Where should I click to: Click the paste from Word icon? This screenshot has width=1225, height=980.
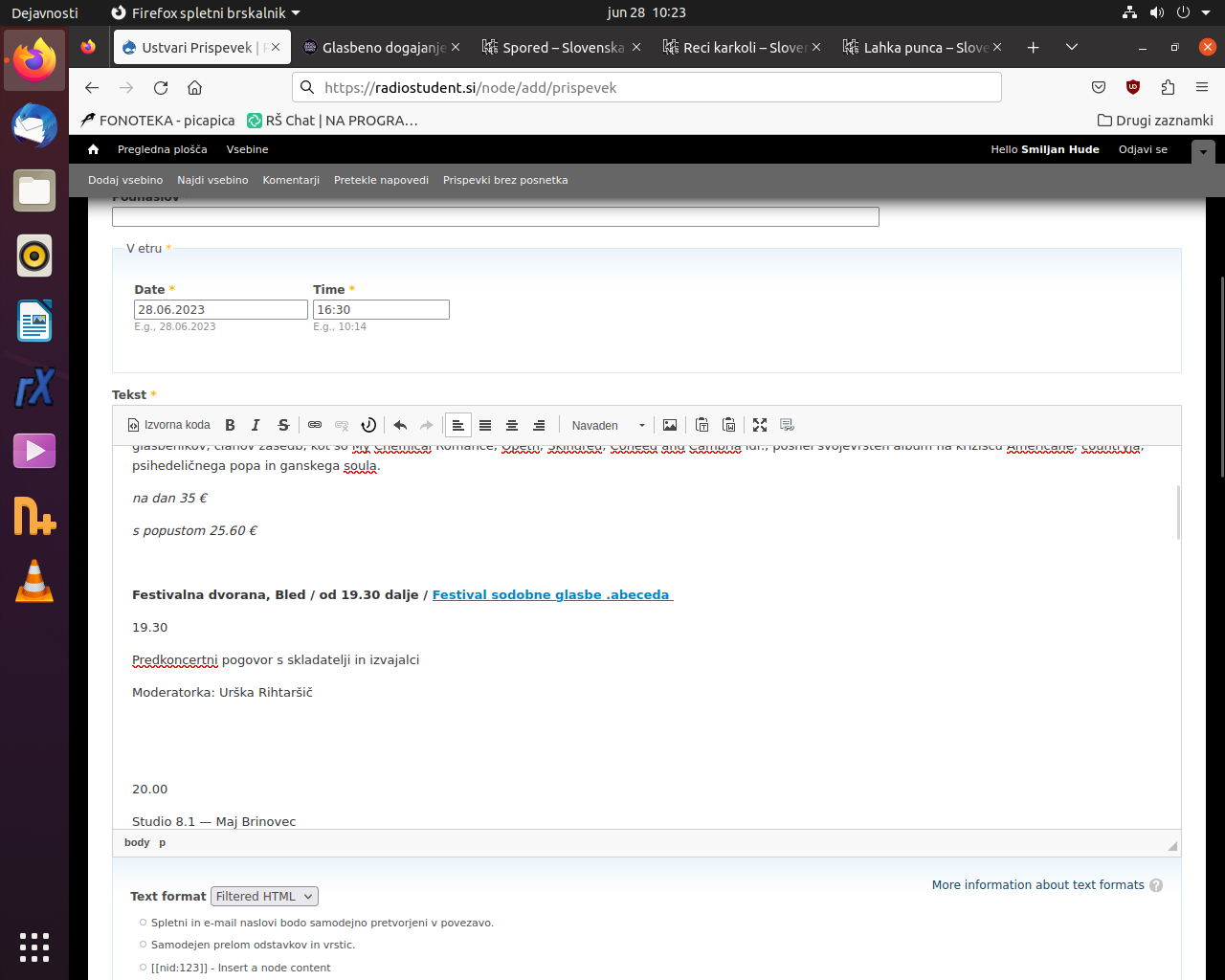pos(729,425)
